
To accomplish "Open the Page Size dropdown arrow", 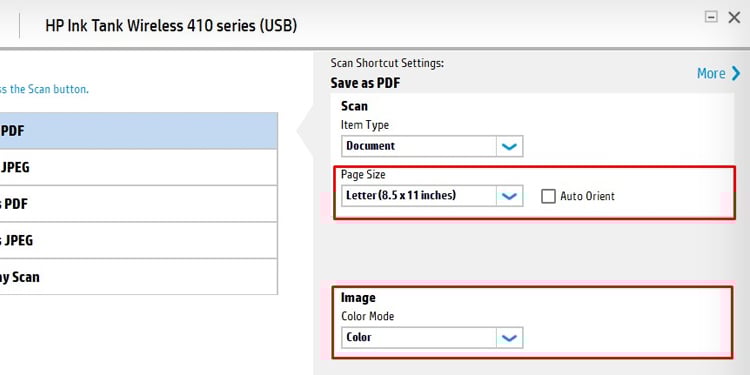I will (509, 196).
